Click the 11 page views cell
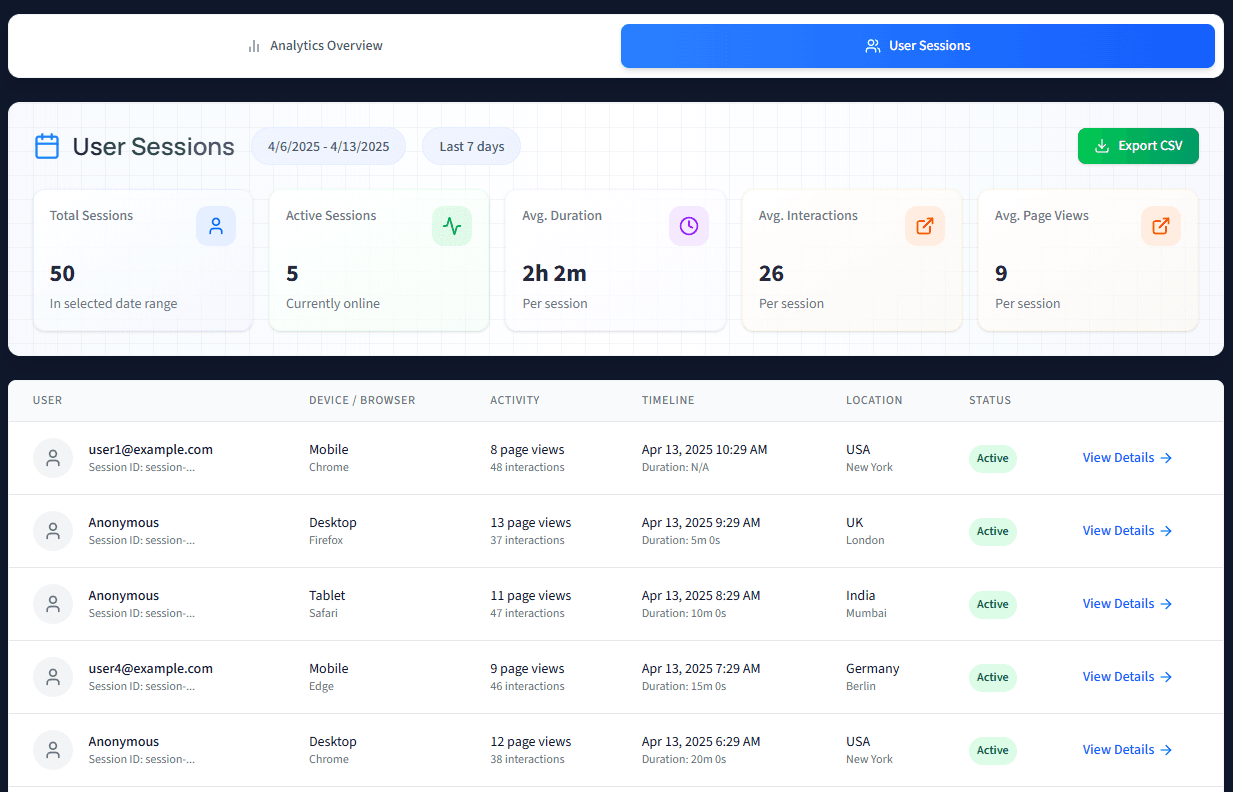Screen dimensions: 1233x792 coord(531,596)
